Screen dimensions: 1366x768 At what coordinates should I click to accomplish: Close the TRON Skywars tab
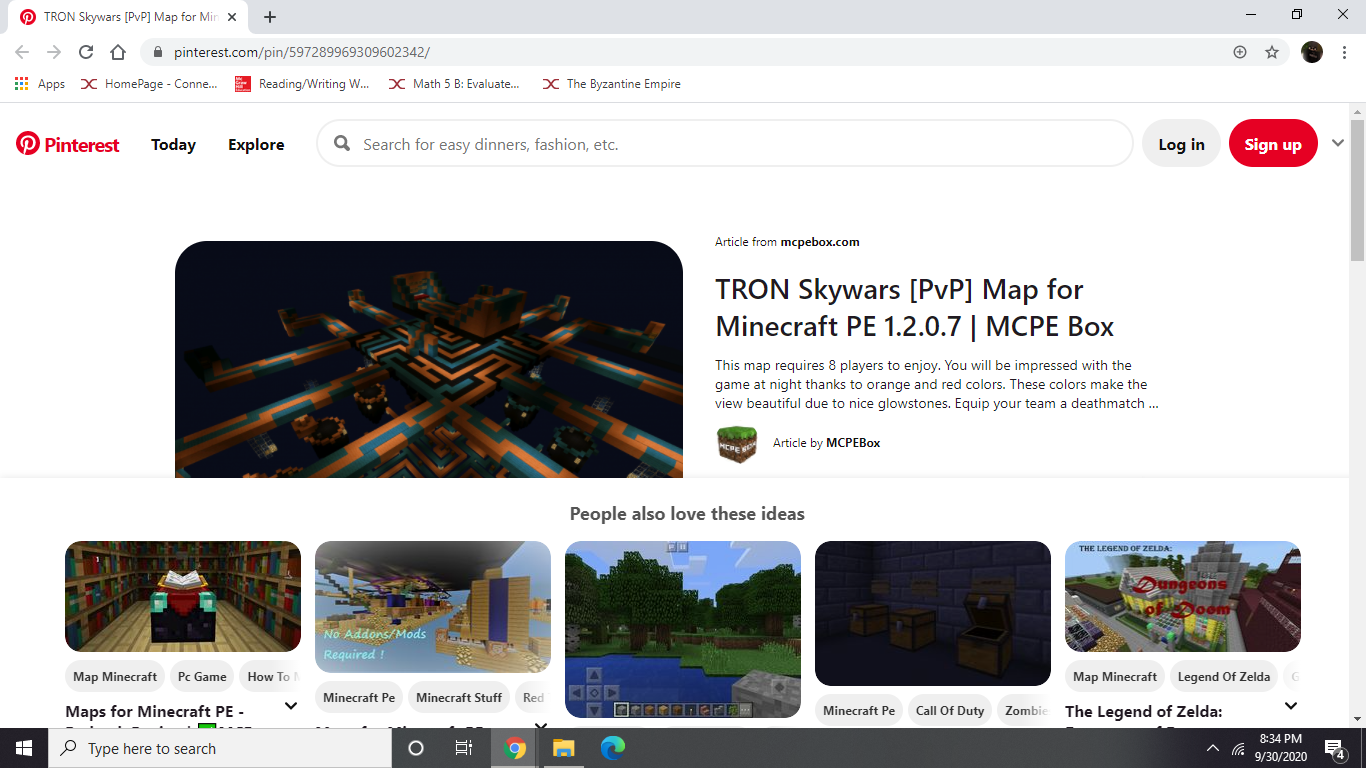point(233,17)
